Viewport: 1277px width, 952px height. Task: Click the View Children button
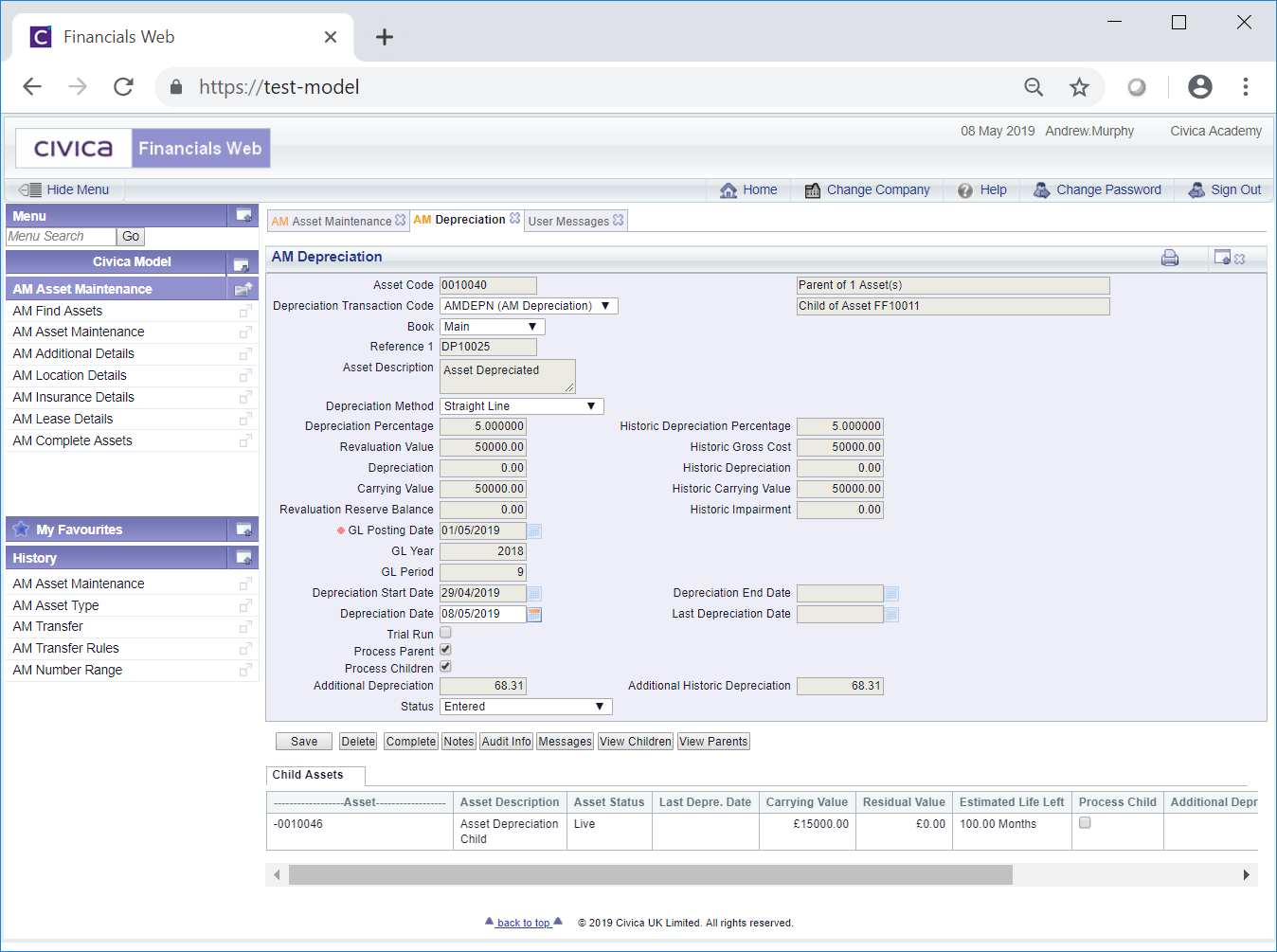(636, 742)
